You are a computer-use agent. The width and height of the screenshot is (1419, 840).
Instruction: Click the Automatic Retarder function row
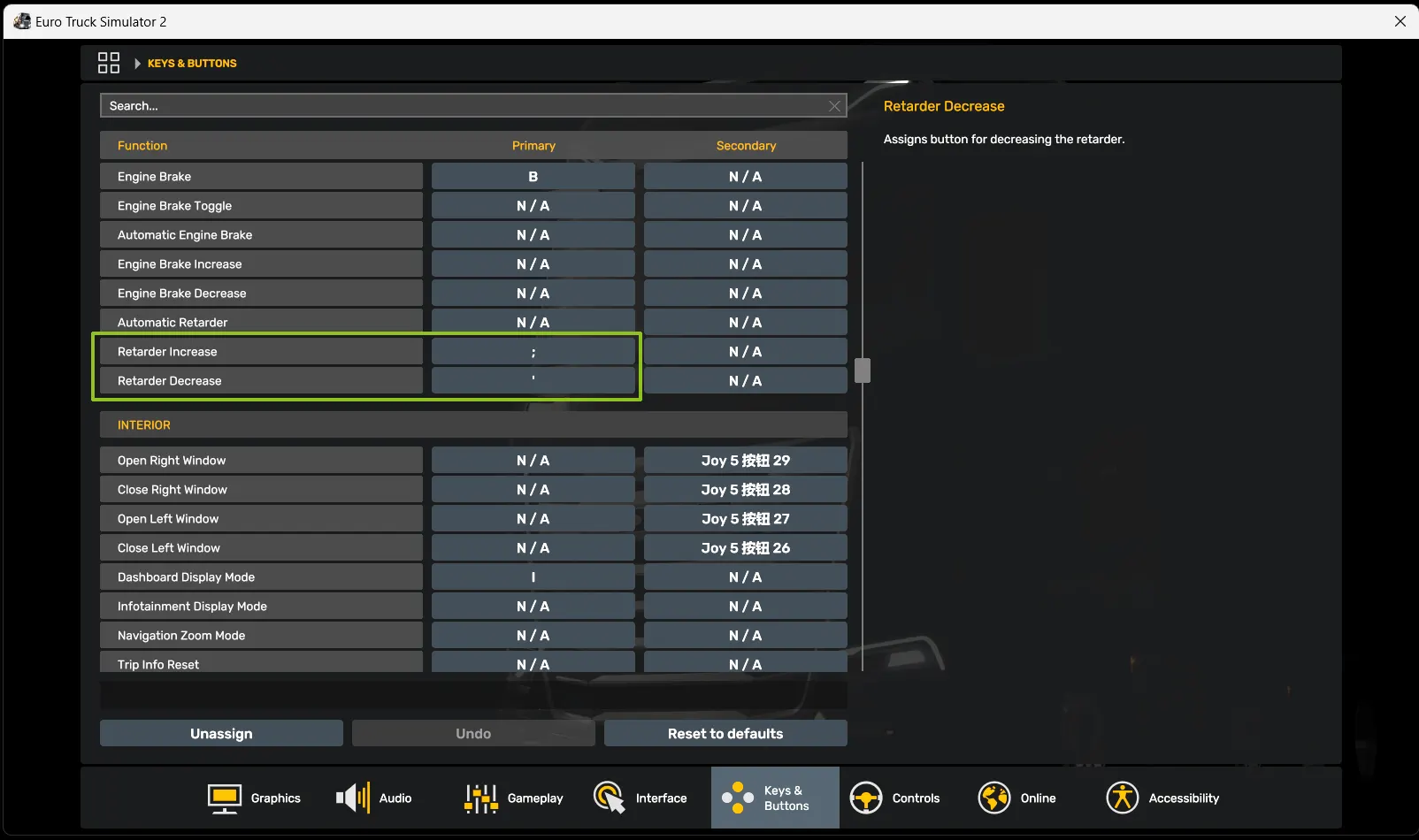tap(261, 322)
